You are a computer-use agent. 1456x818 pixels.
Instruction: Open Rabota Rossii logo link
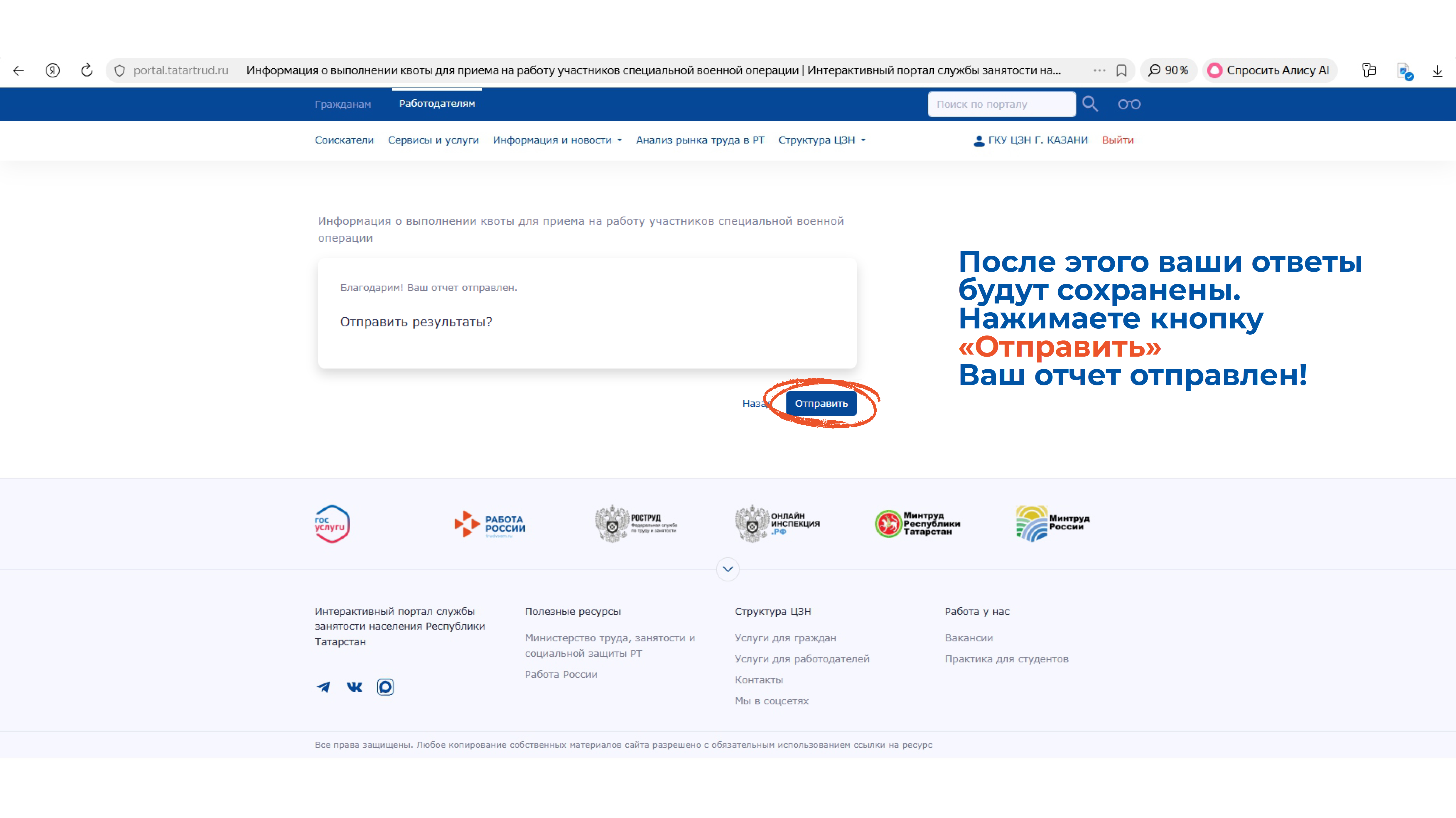[490, 524]
